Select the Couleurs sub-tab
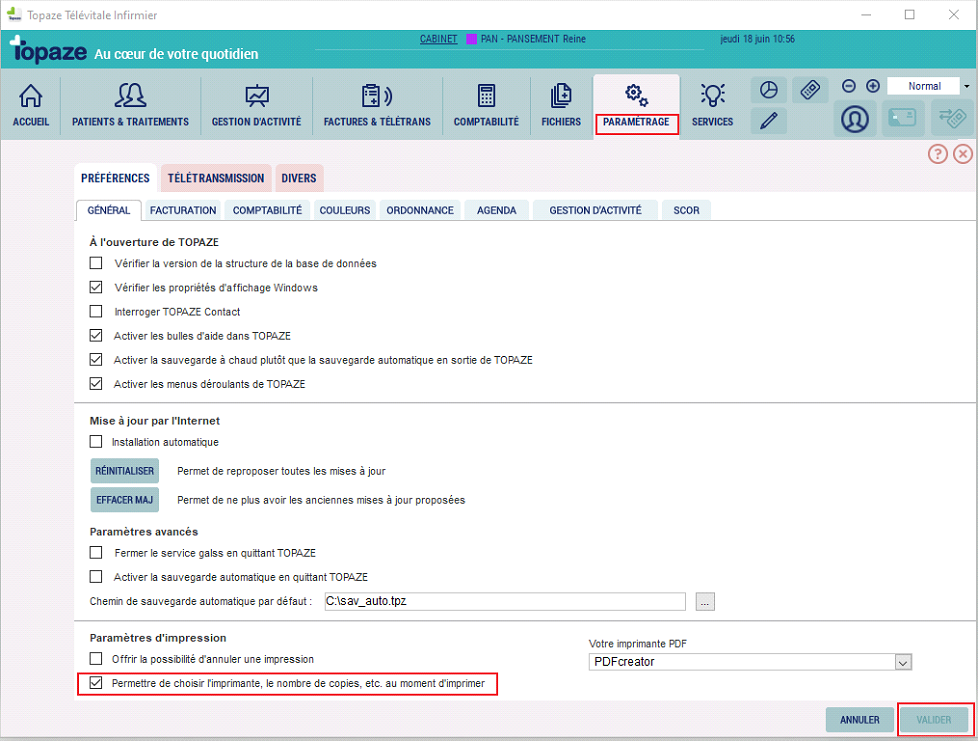The width and height of the screenshot is (978, 741). point(345,210)
